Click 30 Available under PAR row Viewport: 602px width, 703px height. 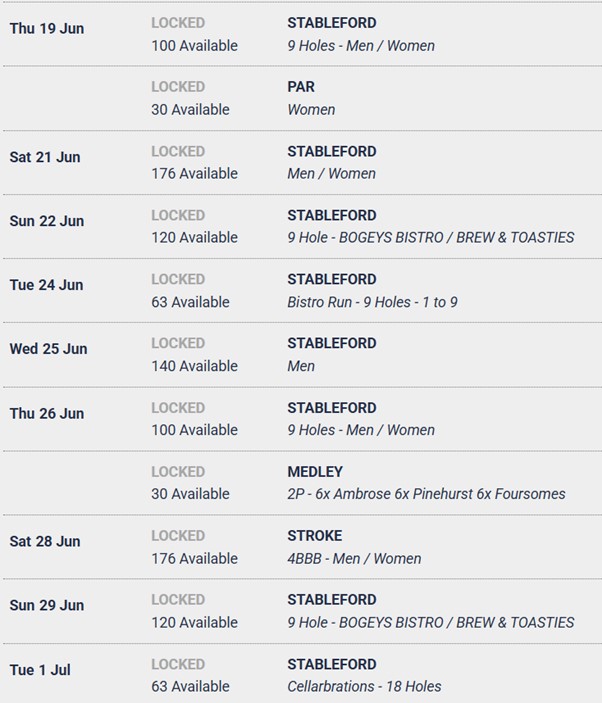point(190,109)
